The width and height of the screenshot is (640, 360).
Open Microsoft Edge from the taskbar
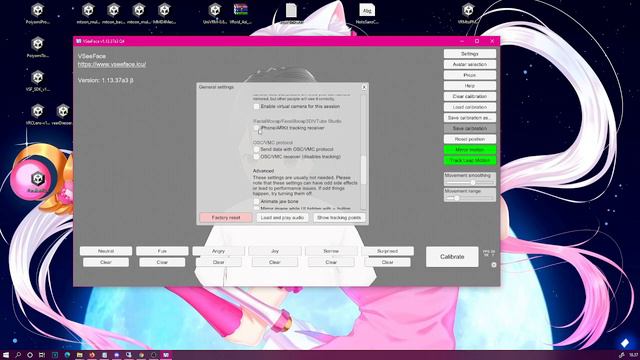67,355
